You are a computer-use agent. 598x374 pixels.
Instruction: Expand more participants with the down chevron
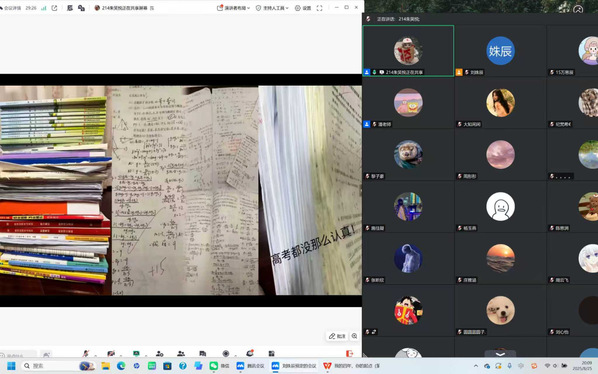pos(500,354)
